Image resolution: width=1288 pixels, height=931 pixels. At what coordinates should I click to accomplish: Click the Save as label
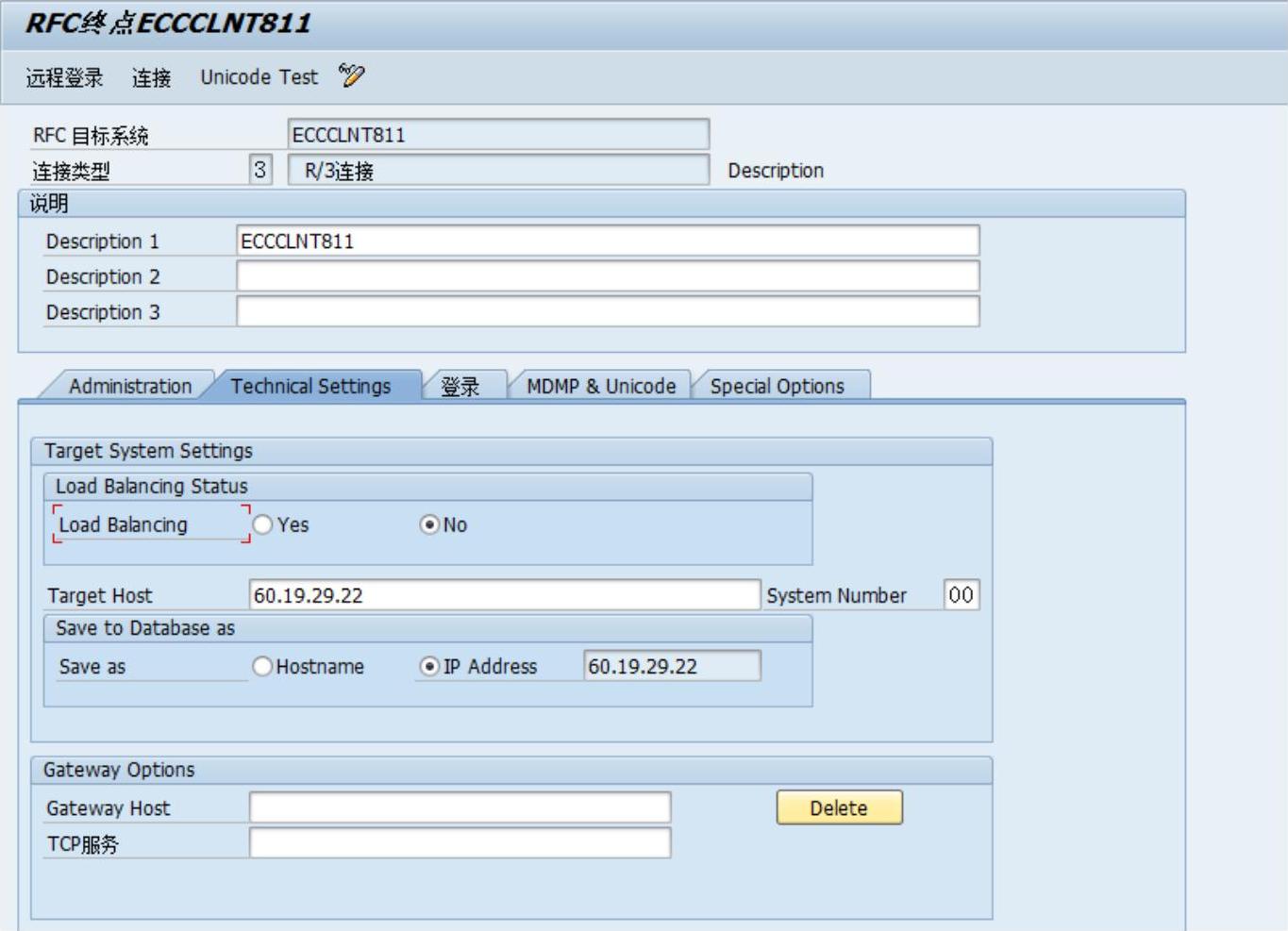pos(92,667)
